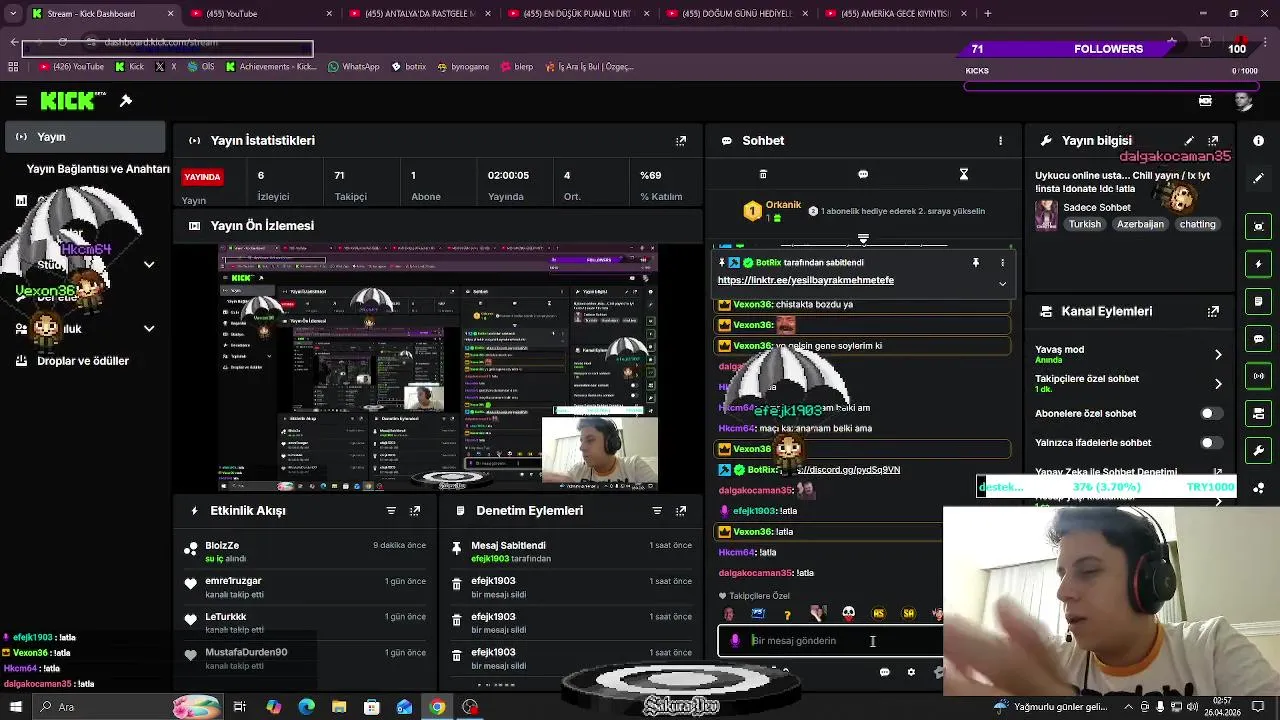1280x720 pixels.
Task: Expand the pinned message chevron
Action: [x=1002, y=284]
